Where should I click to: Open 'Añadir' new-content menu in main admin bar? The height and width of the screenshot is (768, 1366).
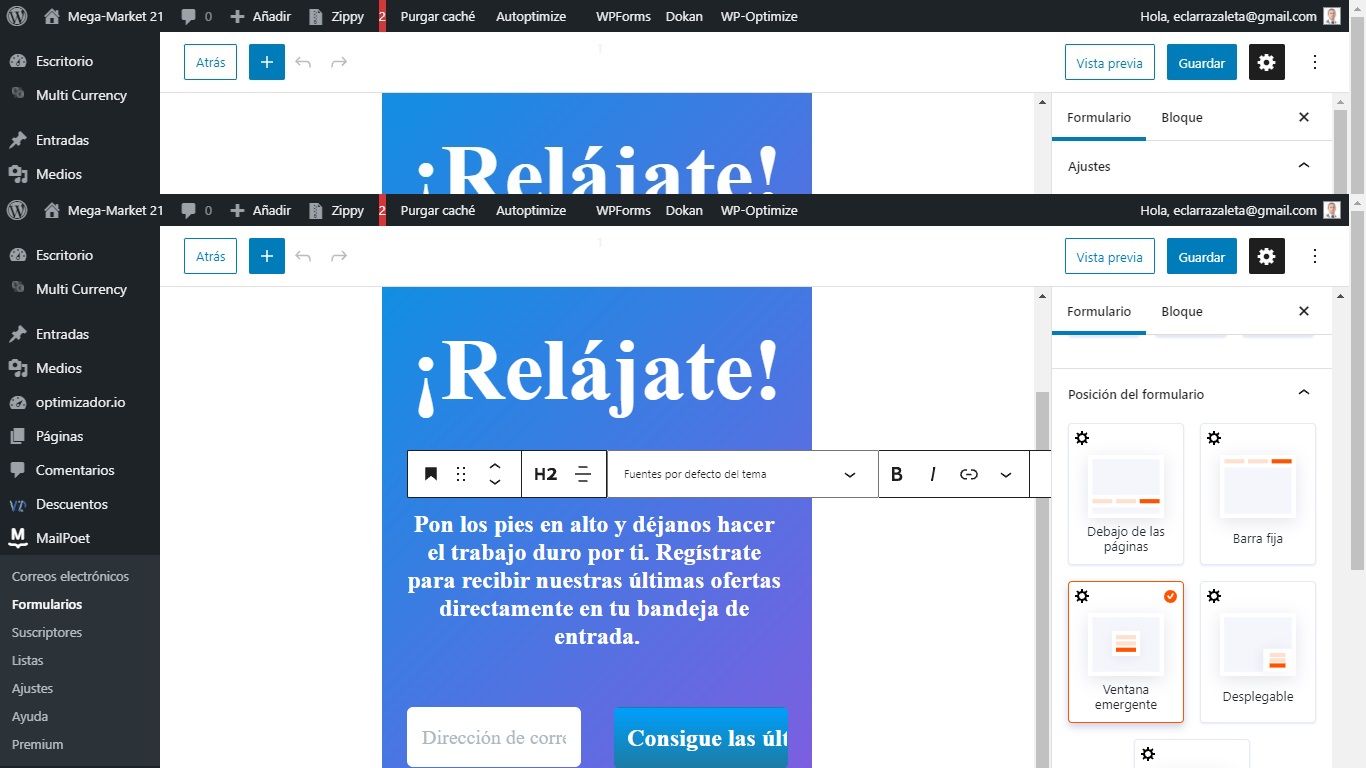point(260,210)
